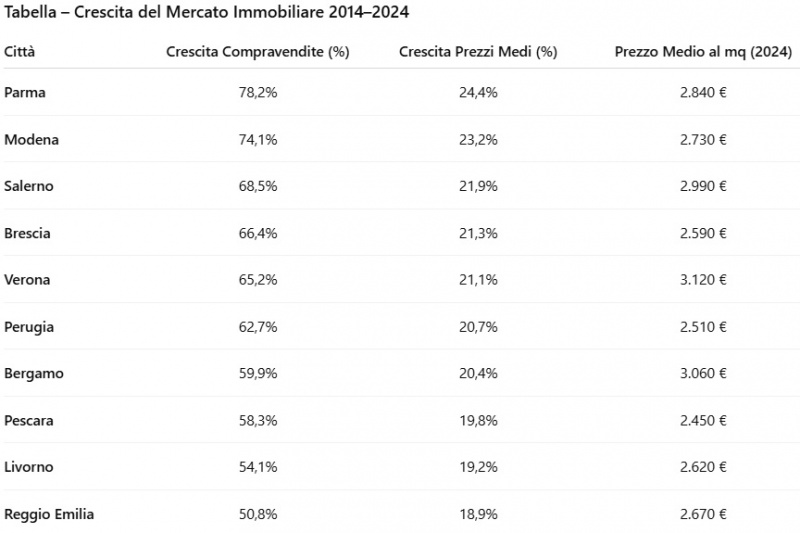
Task: Select the Perugia row label
Action: (x=29, y=326)
